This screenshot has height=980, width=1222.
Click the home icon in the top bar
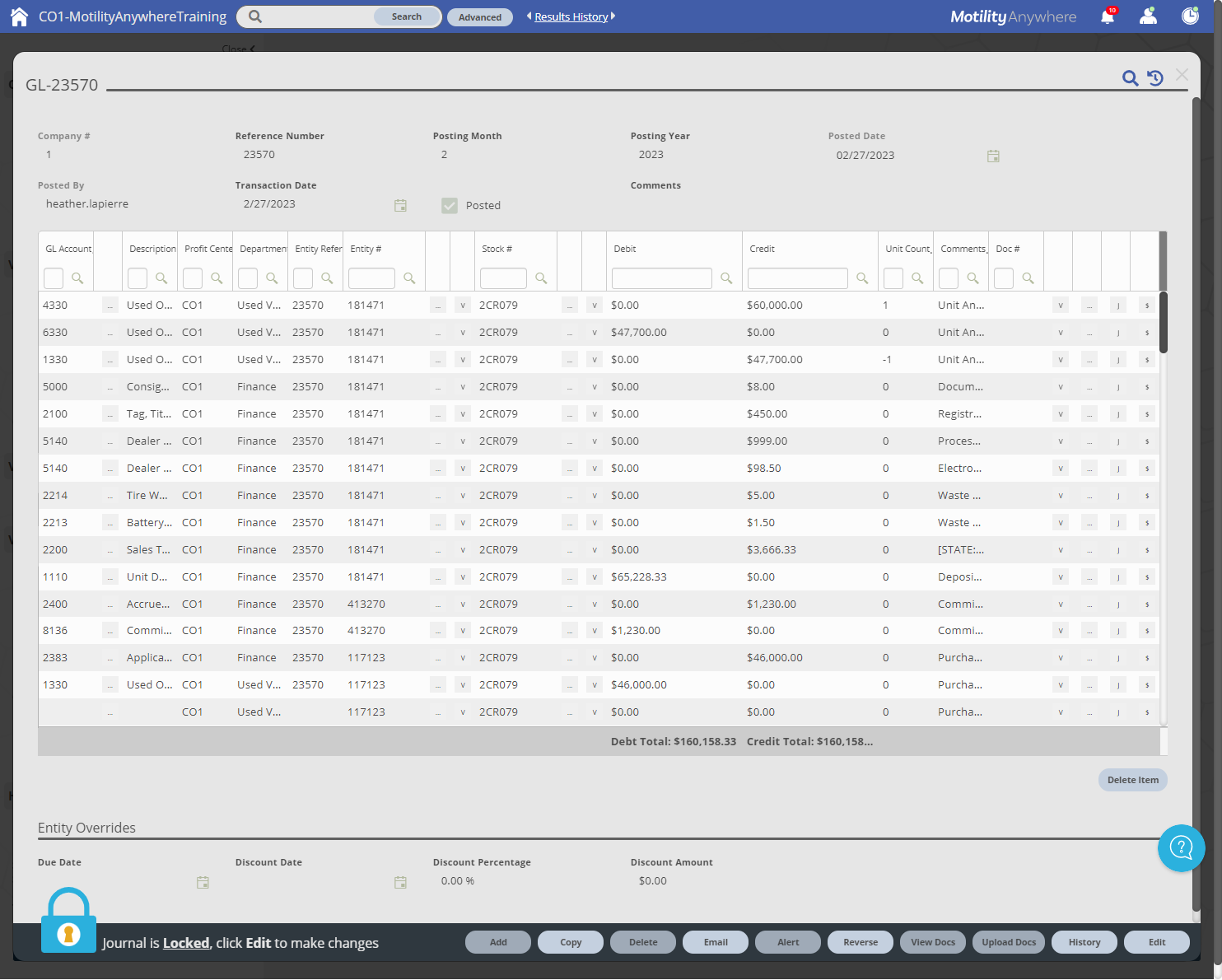click(x=18, y=16)
